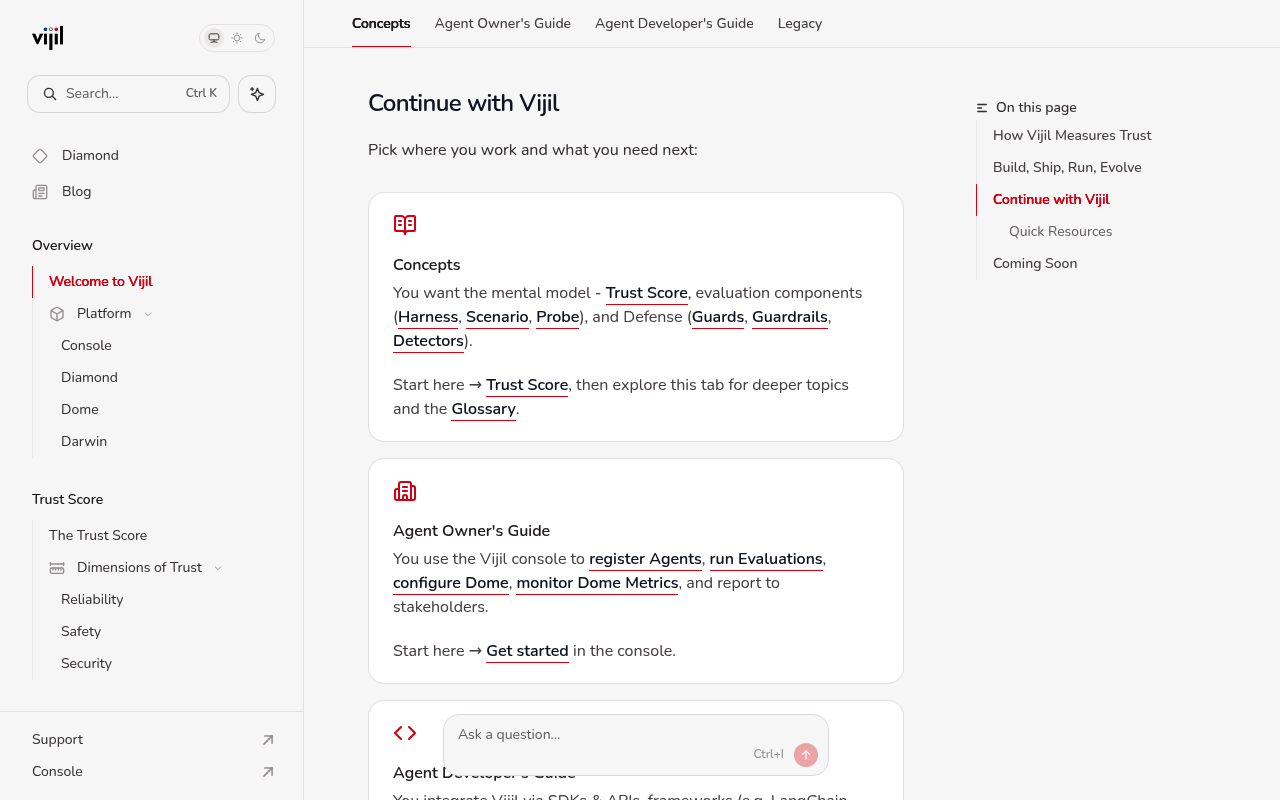Image resolution: width=1280 pixels, height=800 pixels.
Task: Follow the Scenario link
Action: click(497, 317)
